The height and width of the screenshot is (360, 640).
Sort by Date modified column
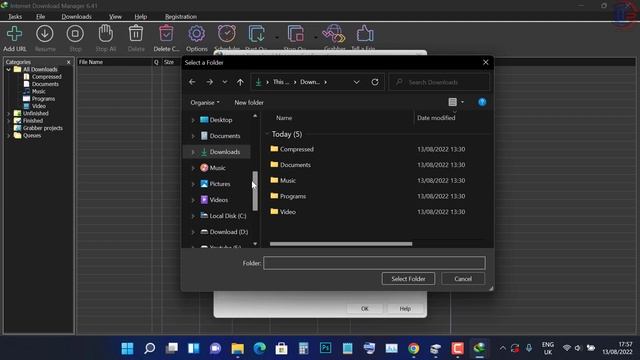click(436, 118)
